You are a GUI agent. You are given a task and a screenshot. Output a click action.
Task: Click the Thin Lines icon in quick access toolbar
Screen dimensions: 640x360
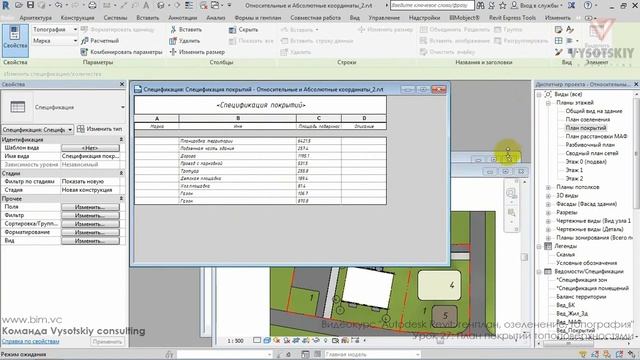(x=189, y=5)
